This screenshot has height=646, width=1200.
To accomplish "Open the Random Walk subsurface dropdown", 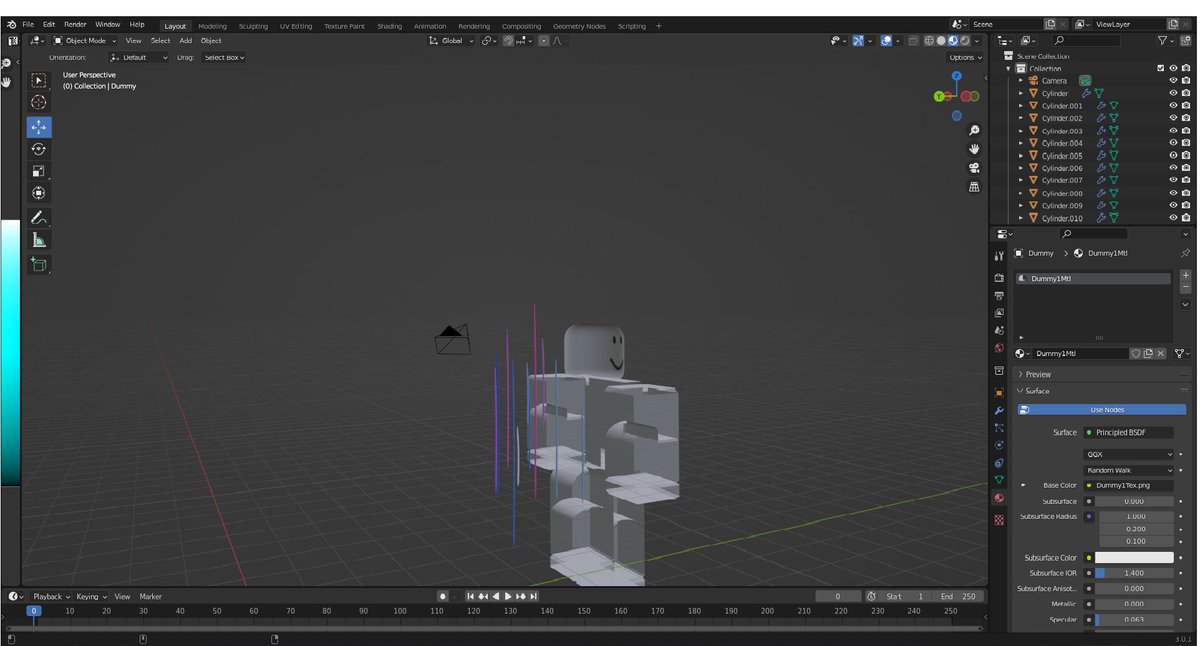I will [x=1130, y=470].
